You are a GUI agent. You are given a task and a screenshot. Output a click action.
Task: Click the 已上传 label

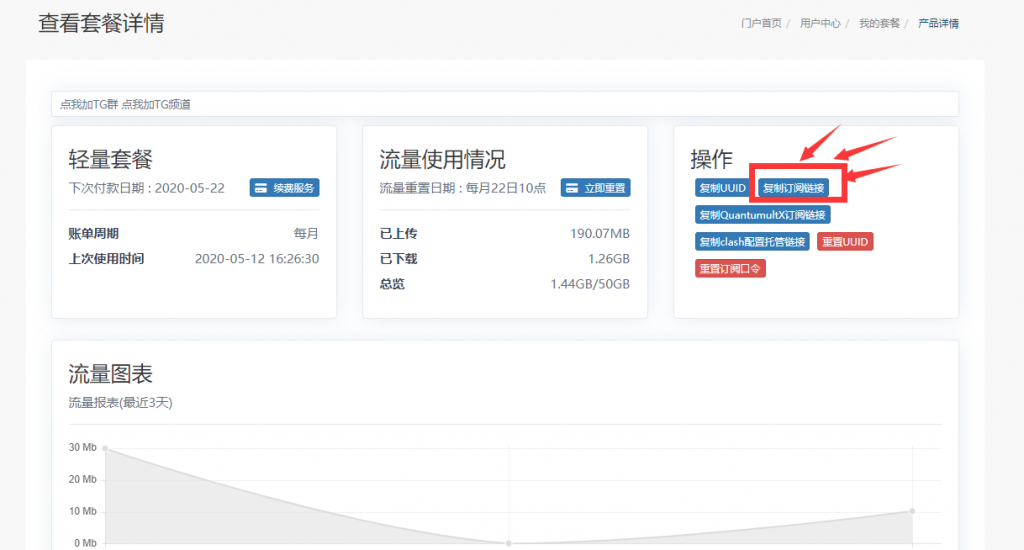point(398,234)
